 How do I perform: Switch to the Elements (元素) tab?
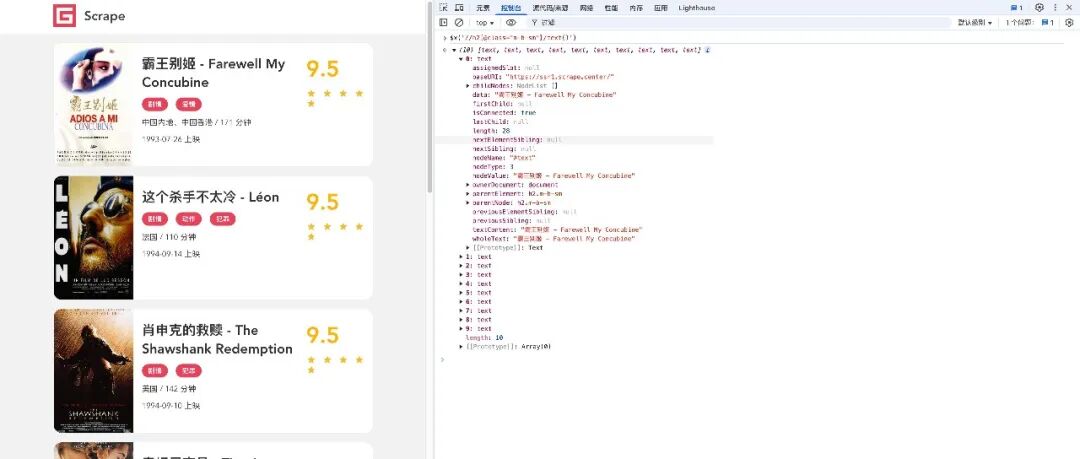pos(483,8)
